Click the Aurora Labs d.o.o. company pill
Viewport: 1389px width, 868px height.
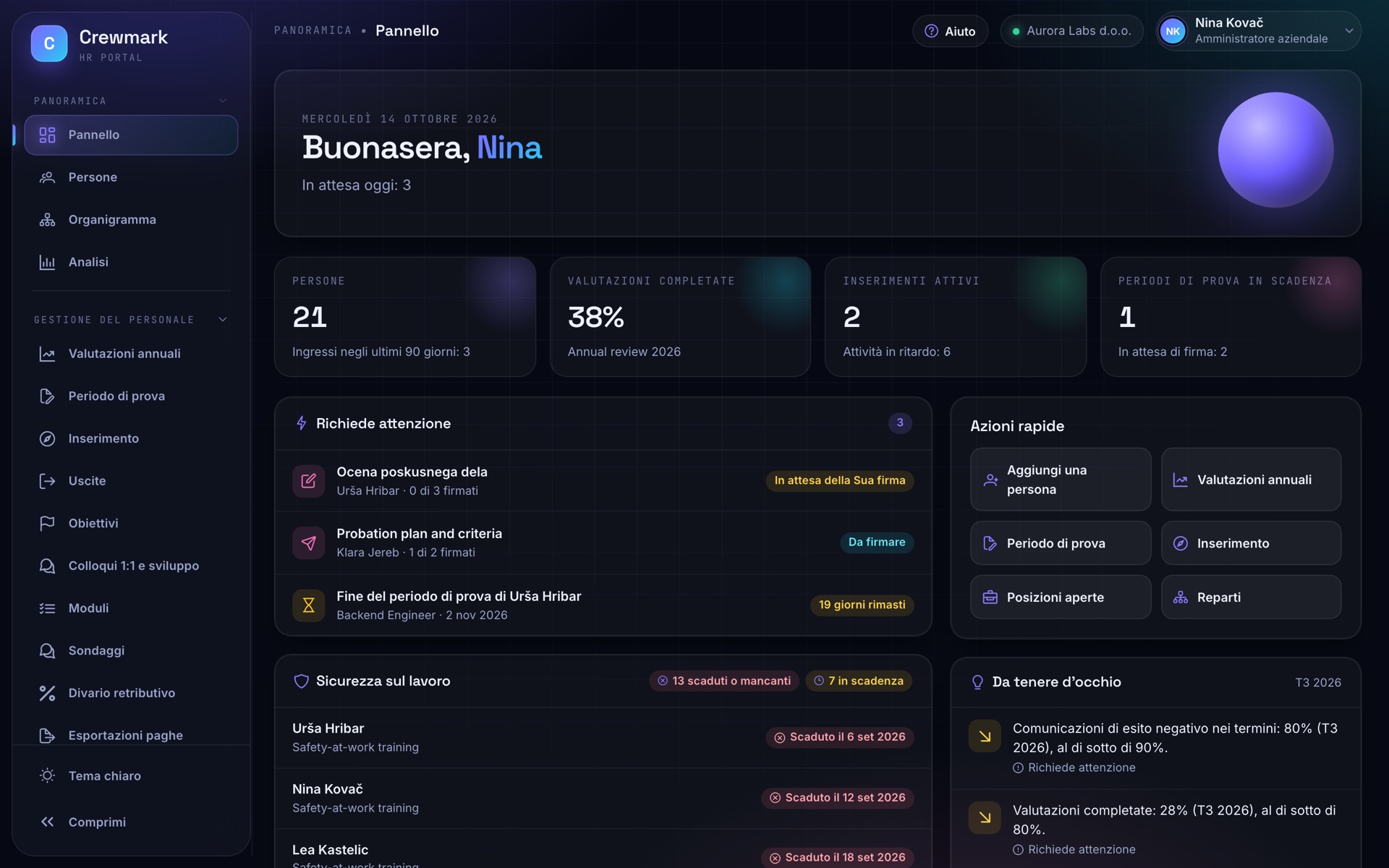coord(1071,31)
